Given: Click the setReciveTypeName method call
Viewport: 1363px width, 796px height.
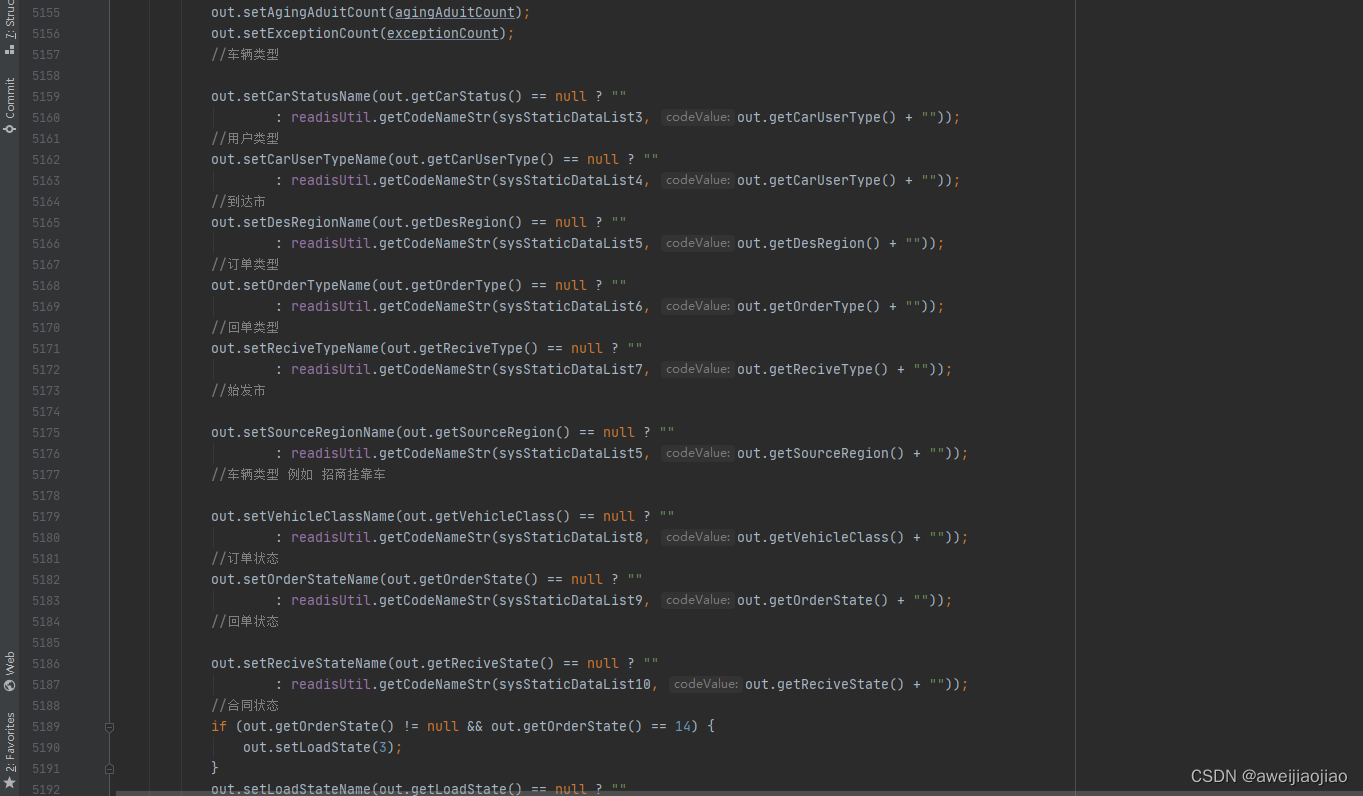Looking at the screenshot, I should click(x=311, y=349).
